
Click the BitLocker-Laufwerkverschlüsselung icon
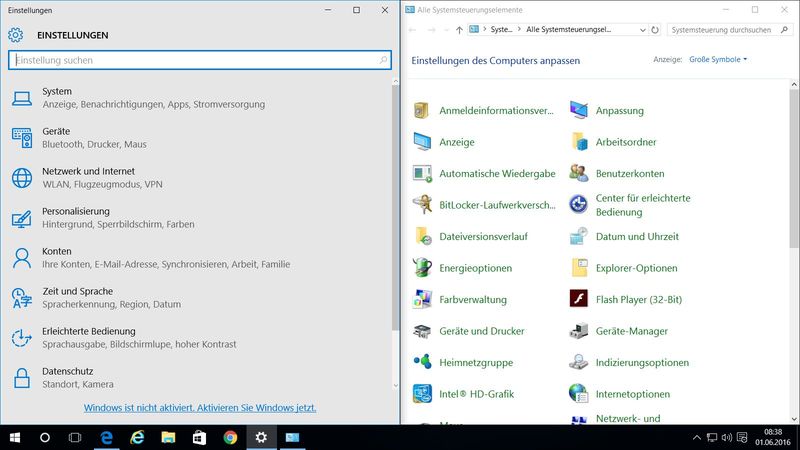pos(423,205)
